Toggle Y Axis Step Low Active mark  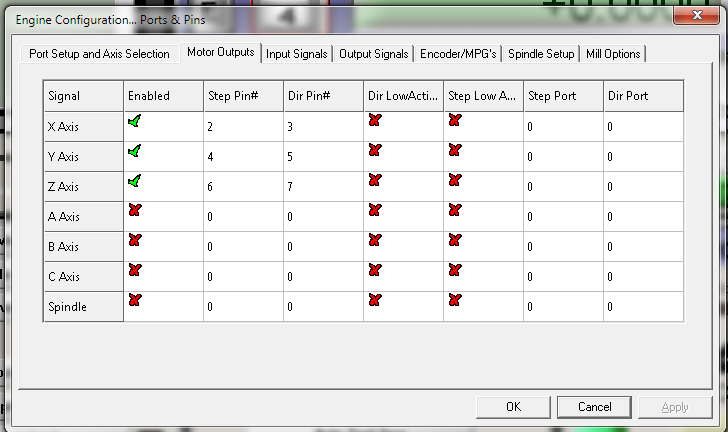point(455,151)
